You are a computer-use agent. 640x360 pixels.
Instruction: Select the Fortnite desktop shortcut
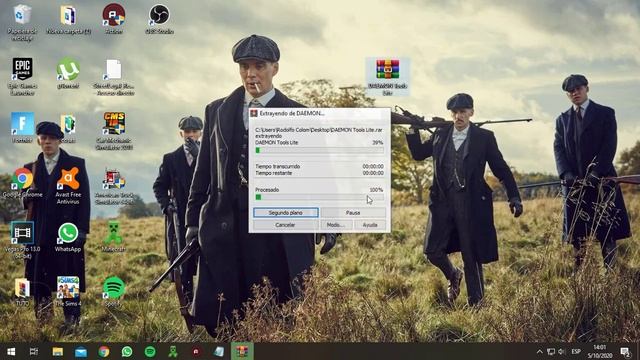(22, 127)
